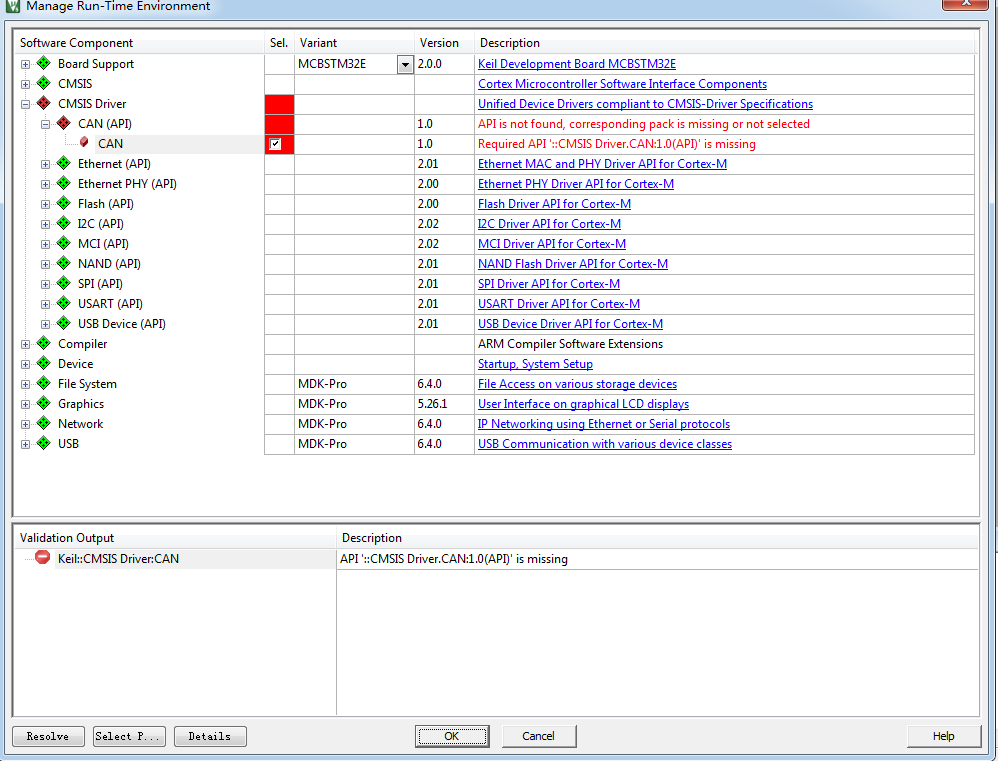998x761 pixels.
Task: Open the USART Driver API for Cortex-M link
Action: click(558, 304)
